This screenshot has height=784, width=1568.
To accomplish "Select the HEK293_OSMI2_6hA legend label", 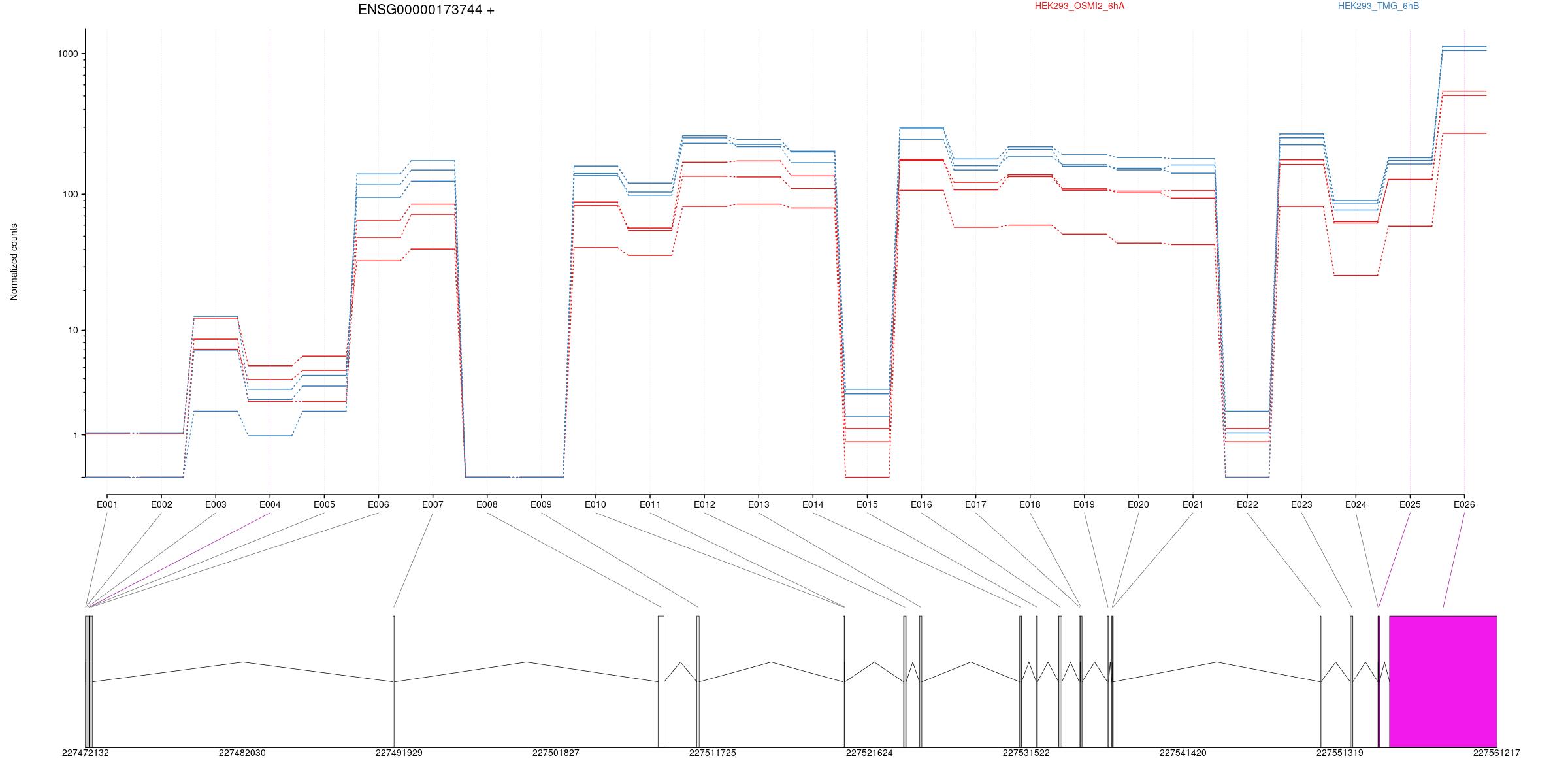I will (x=1079, y=6).
